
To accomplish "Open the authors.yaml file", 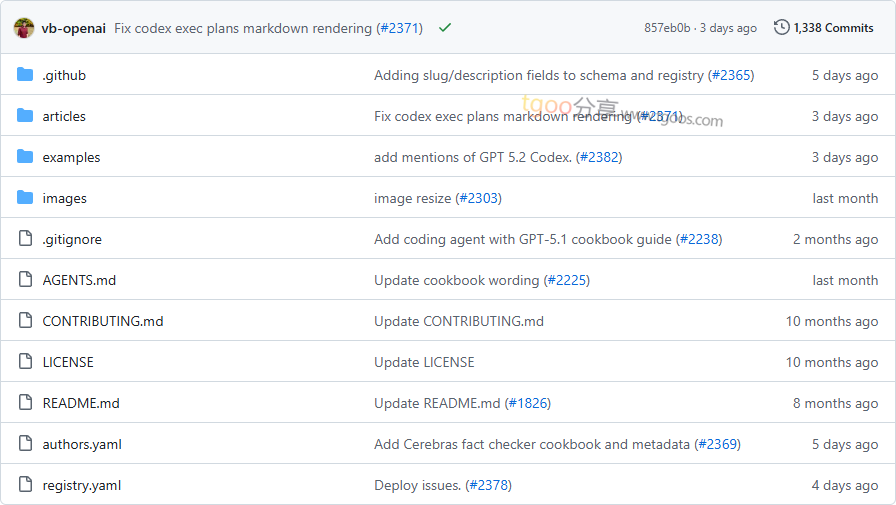I will point(82,444).
